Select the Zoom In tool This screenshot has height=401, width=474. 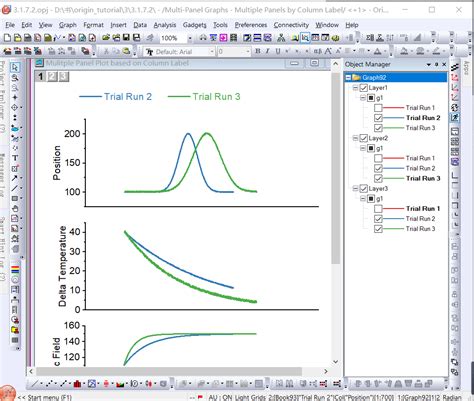click(x=15, y=78)
